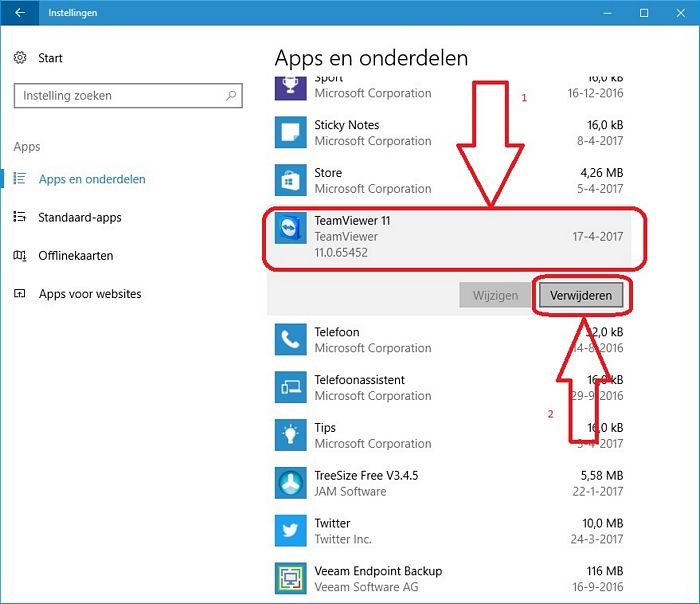Click the greyed-out Wijzigen button
This screenshot has width=700, height=604.
[496, 295]
